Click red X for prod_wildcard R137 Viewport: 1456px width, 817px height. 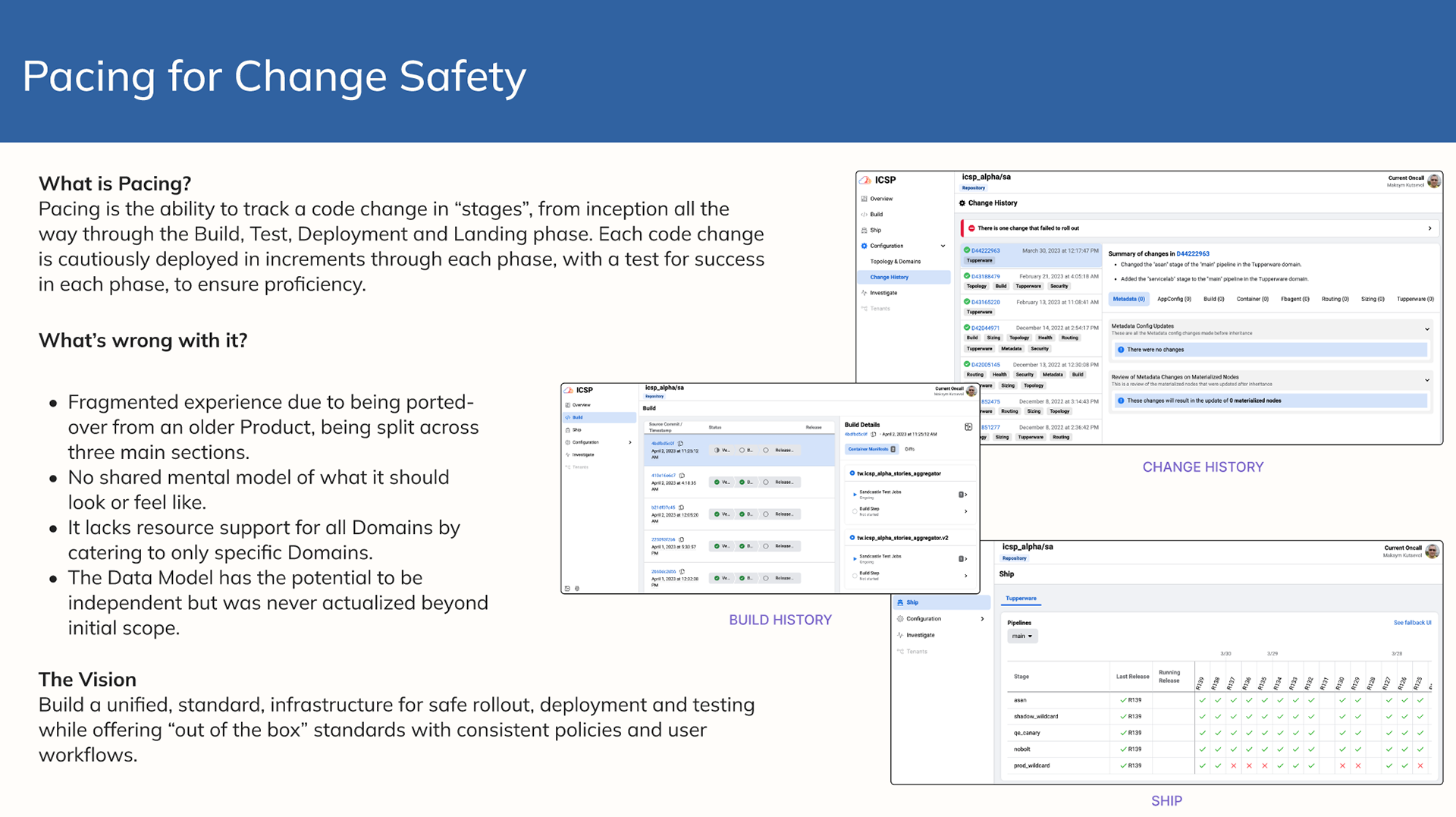tap(1233, 766)
